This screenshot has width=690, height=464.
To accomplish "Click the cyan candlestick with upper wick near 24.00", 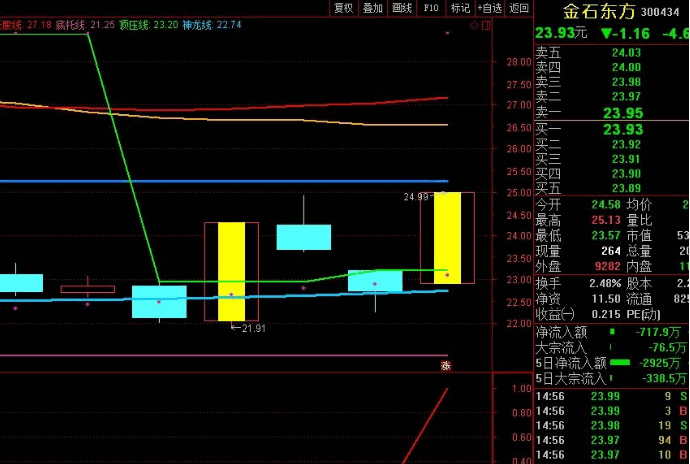I will click(x=304, y=237).
